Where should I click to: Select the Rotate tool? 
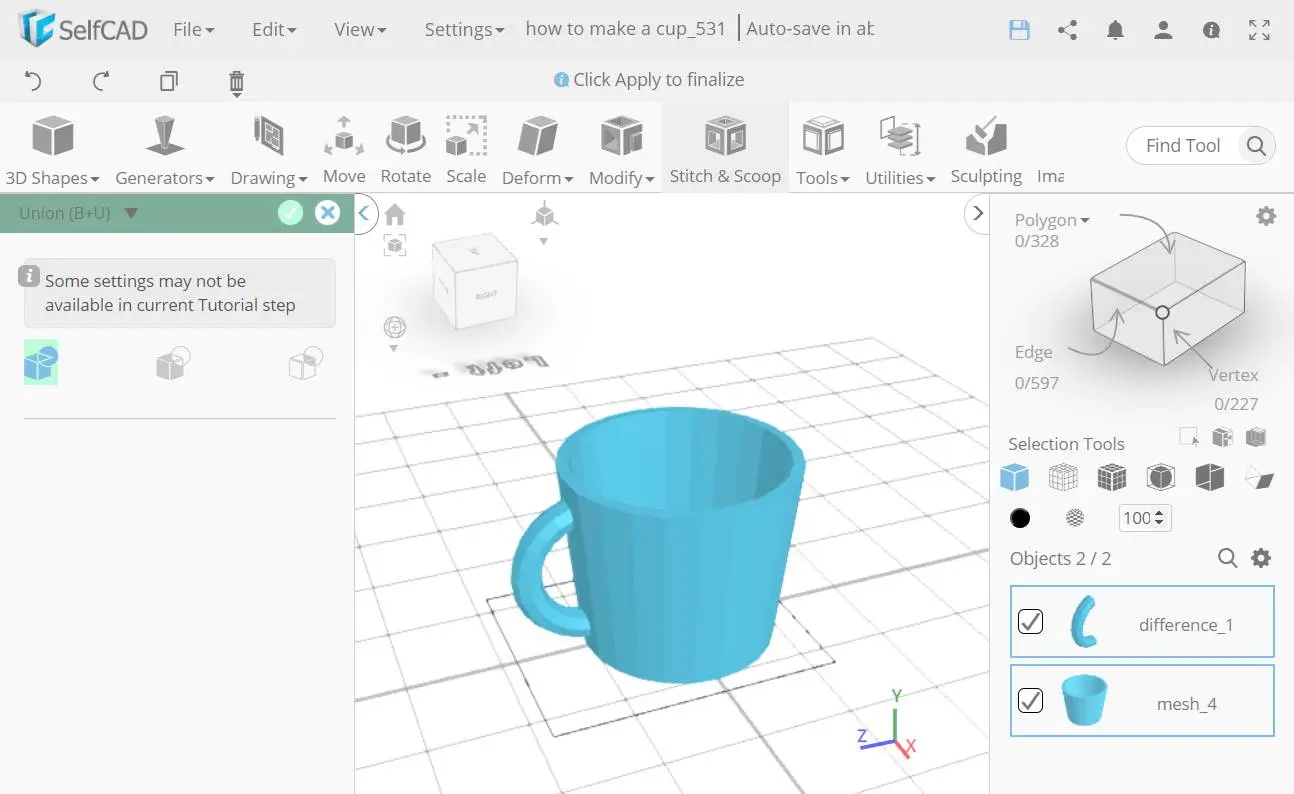(x=406, y=150)
